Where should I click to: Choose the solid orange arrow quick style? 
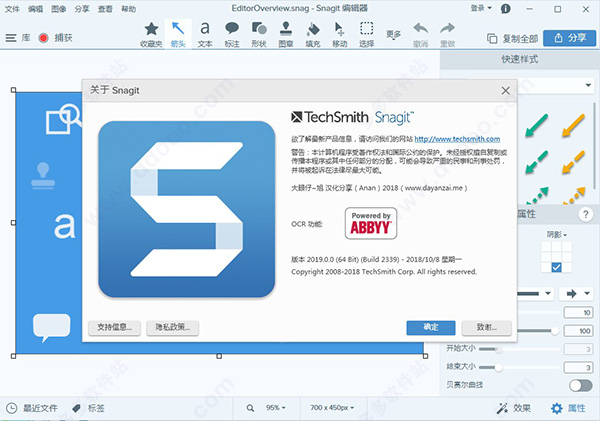573,125
